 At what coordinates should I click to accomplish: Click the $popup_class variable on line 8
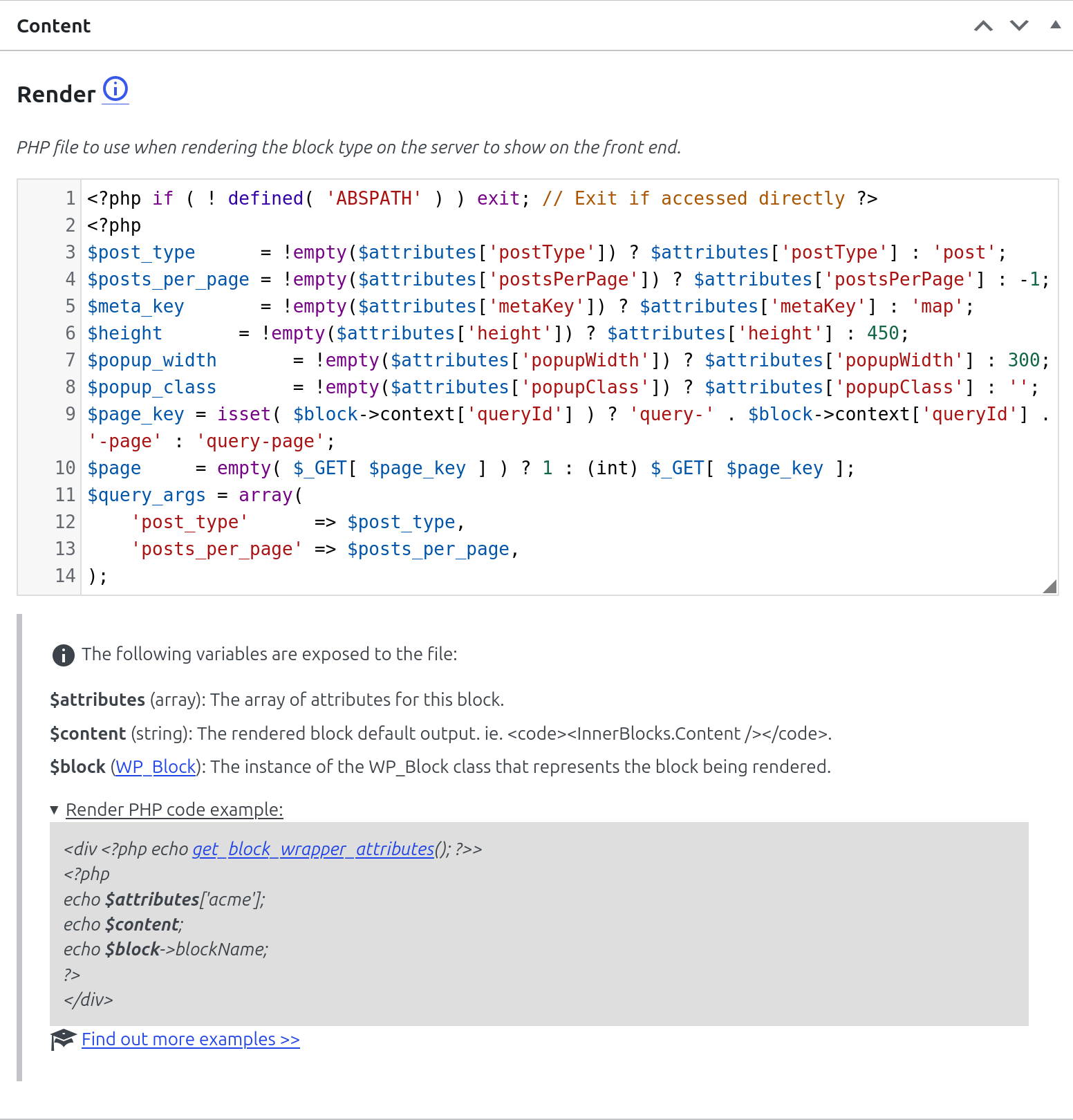pyautogui.click(x=151, y=387)
